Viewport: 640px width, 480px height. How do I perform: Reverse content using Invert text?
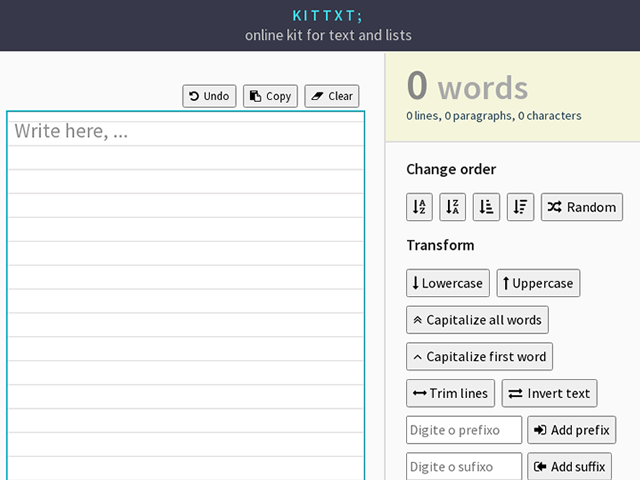coord(549,393)
